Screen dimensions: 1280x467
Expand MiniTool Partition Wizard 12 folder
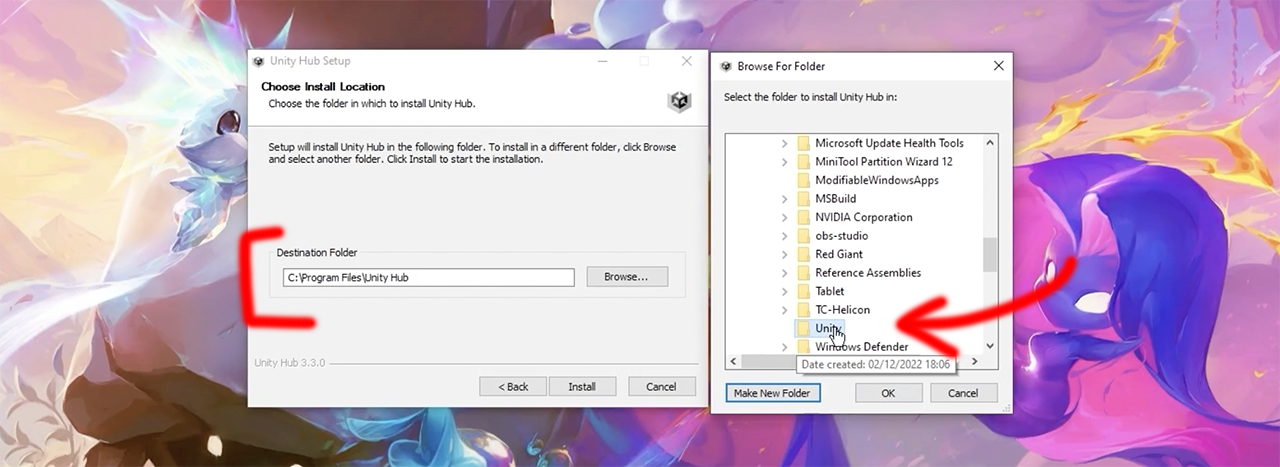[x=785, y=161]
